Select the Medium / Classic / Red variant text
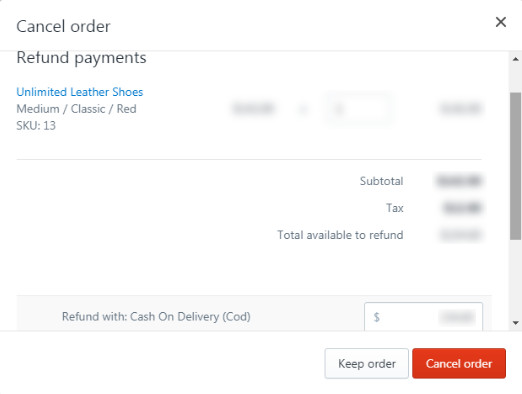The width and height of the screenshot is (522, 394). pos(76,109)
